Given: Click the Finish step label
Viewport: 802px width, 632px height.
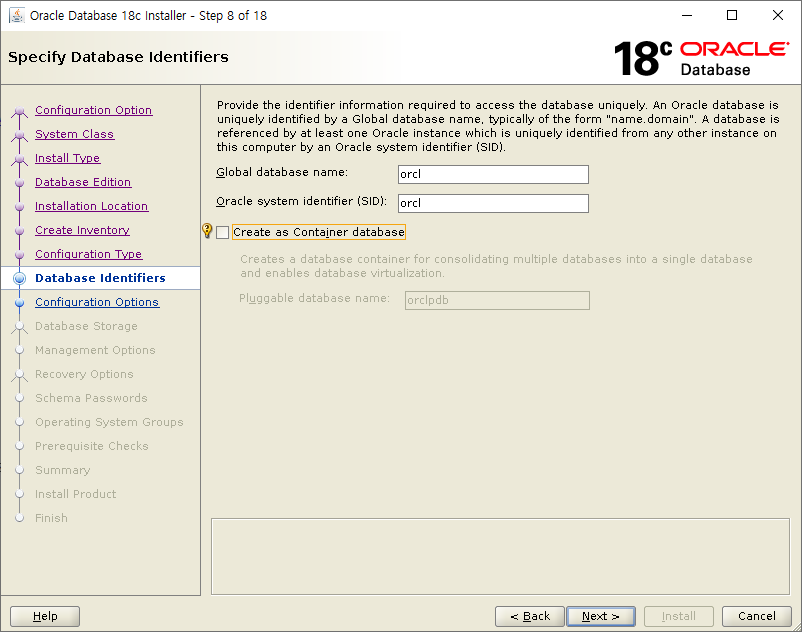Looking at the screenshot, I should click(x=51, y=518).
